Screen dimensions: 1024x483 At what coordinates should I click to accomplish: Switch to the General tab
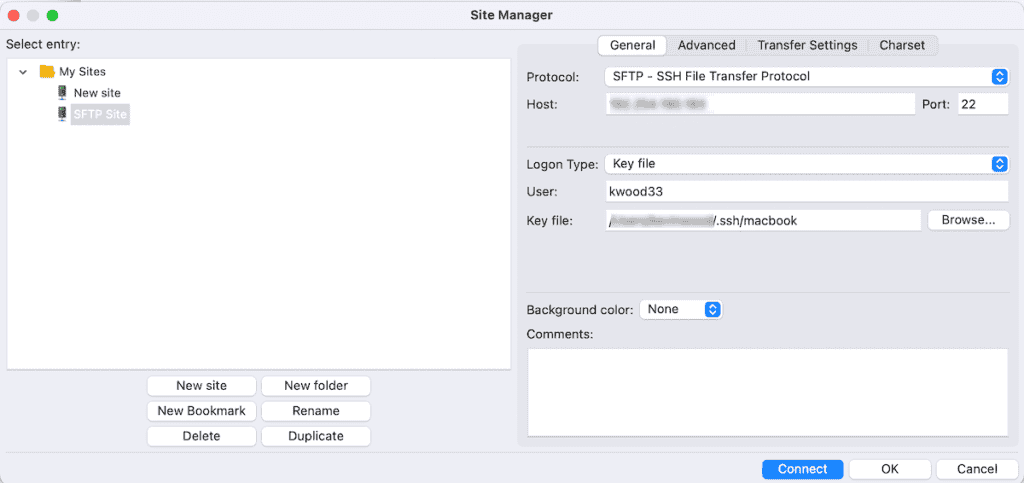click(x=632, y=45)
